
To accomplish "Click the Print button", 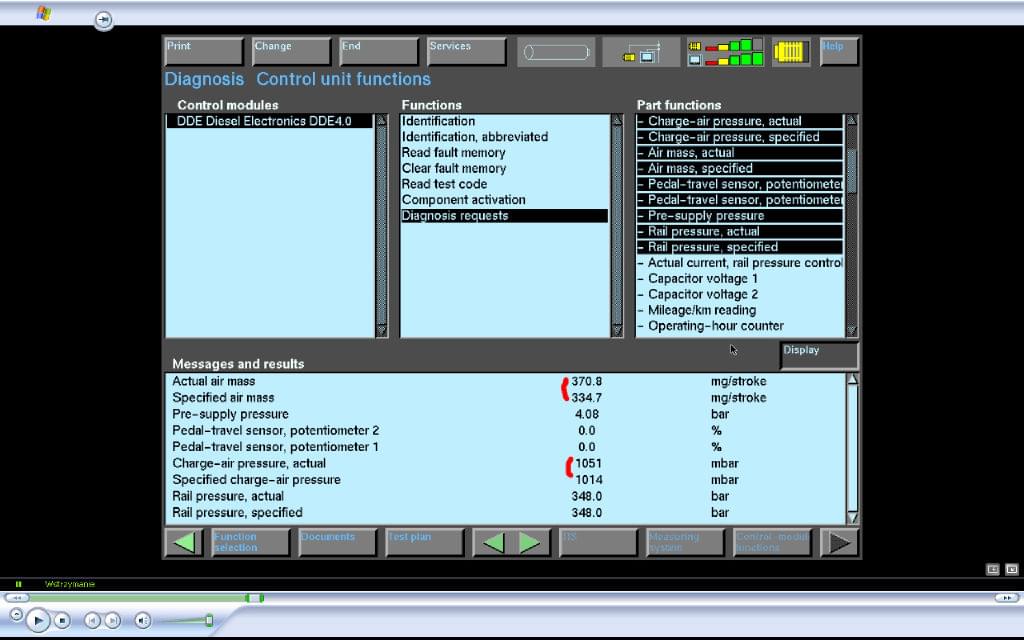I will pos(204,52).
